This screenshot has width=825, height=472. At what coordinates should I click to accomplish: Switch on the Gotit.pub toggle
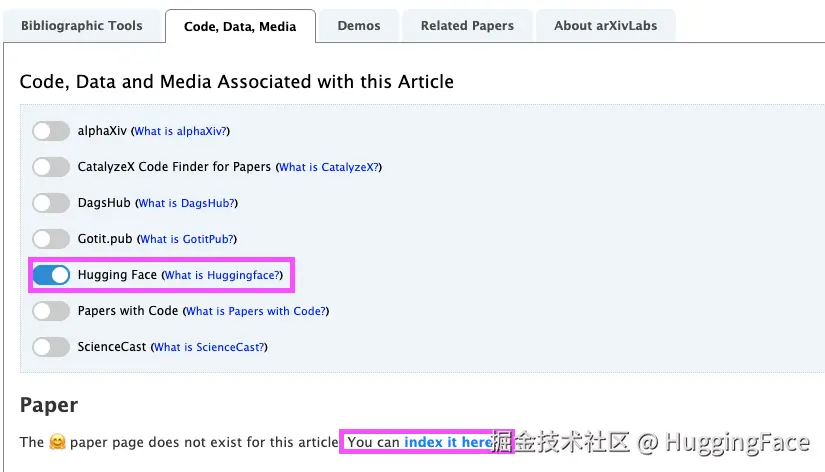(x=51, y=239)
